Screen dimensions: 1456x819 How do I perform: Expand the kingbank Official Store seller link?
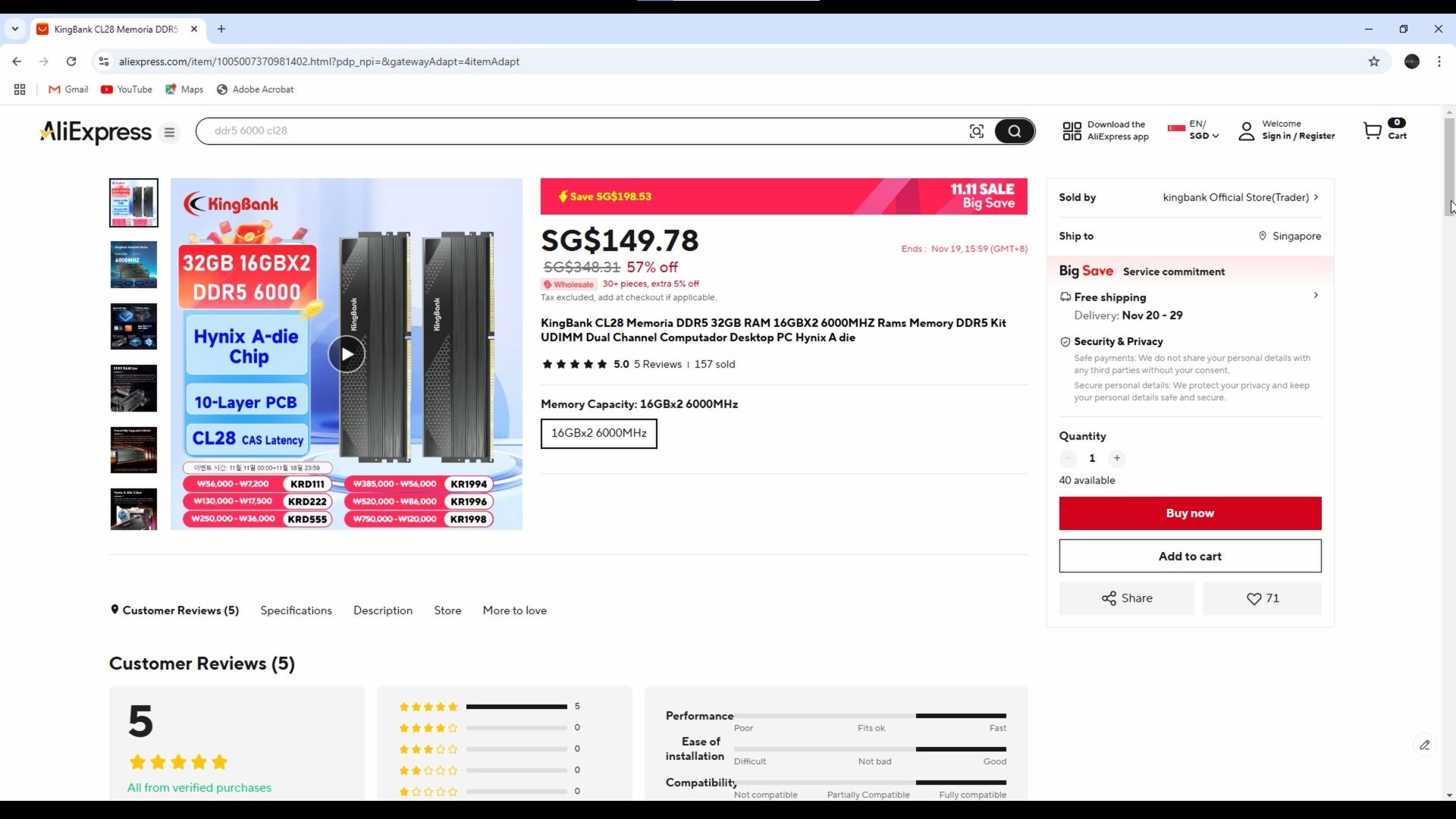[x=1241, y=197]
